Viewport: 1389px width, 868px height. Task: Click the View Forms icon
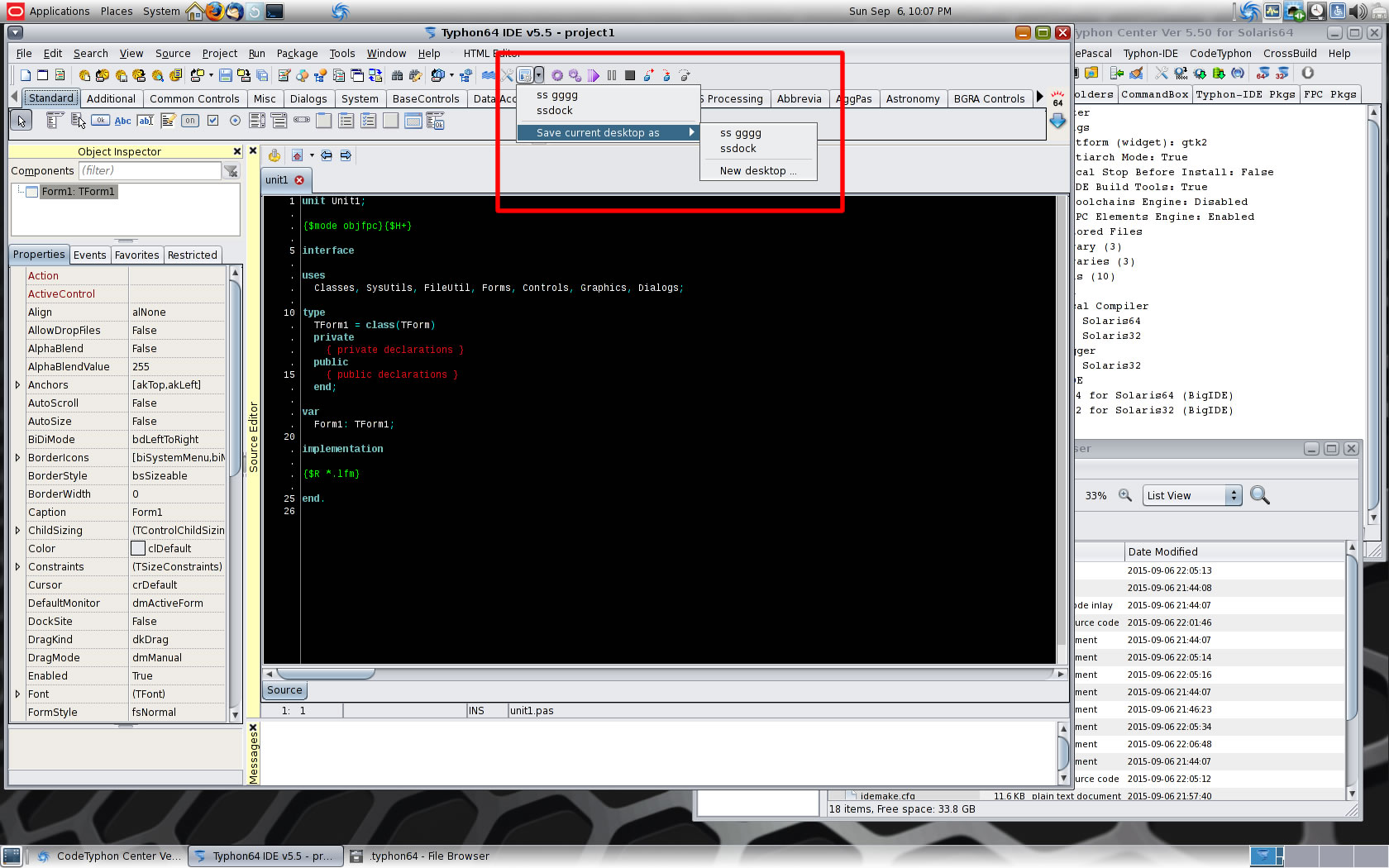tap(357, 75)
